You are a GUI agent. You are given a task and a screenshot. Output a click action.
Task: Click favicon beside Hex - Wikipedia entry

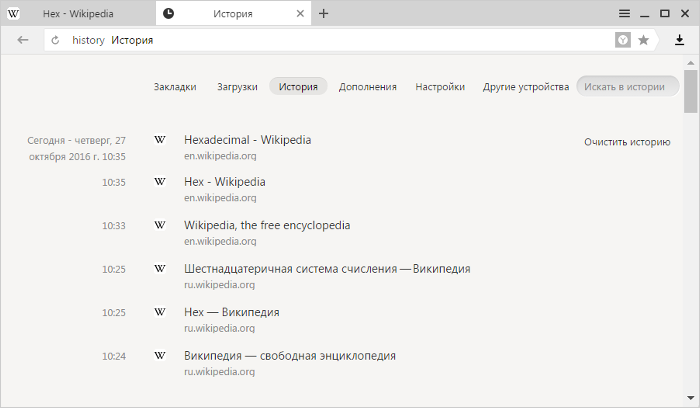coord(160,182)
